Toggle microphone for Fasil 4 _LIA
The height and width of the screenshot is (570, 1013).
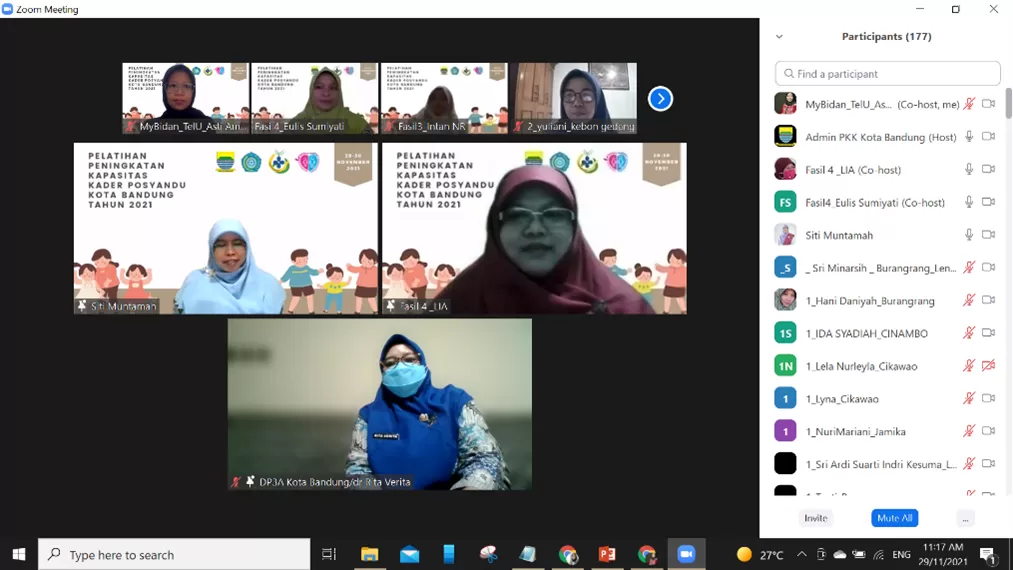(x=968, y=170)
